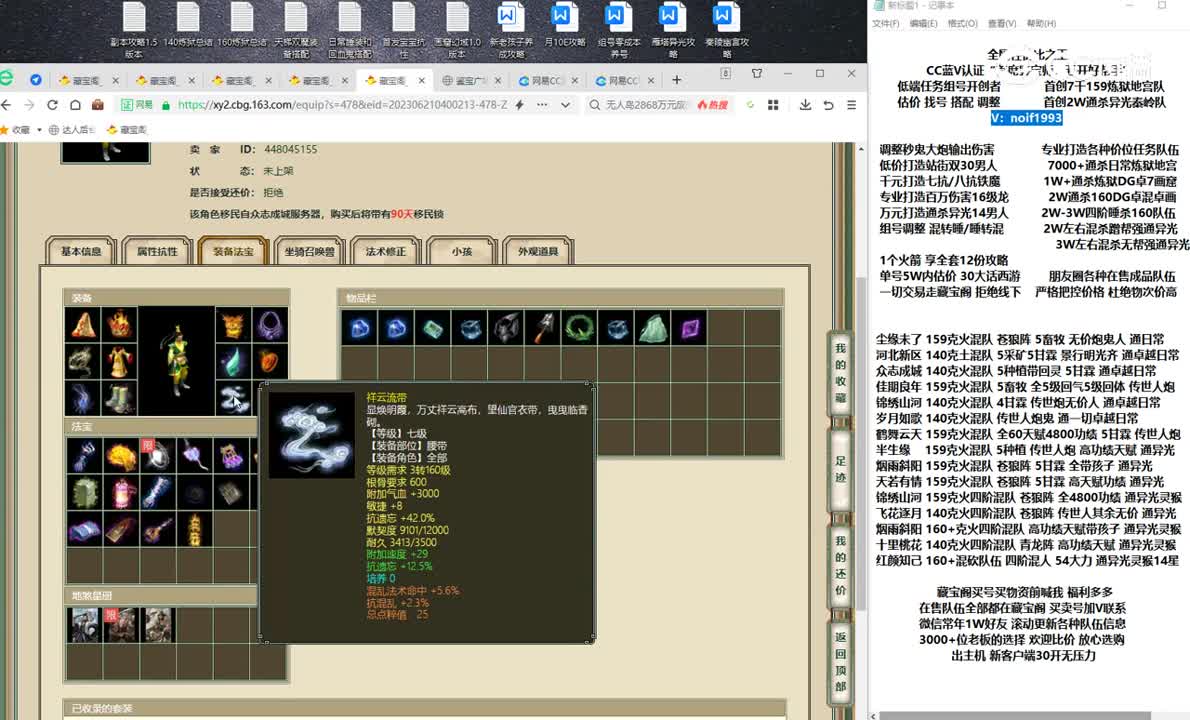The width and height of the screenshot is (1190, 720).
Task: Click the browser search input field
Action: tap(645, 105)
